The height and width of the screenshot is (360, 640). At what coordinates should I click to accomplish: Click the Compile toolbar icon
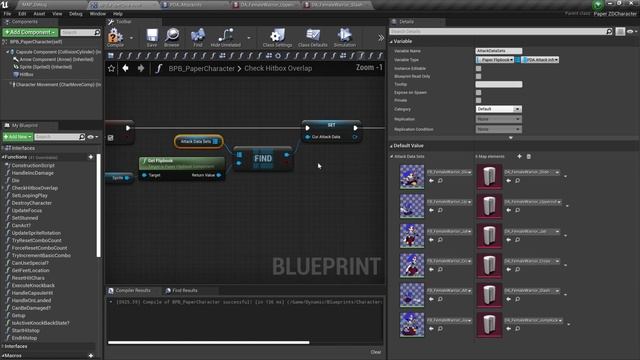click(x=116, y=37)
